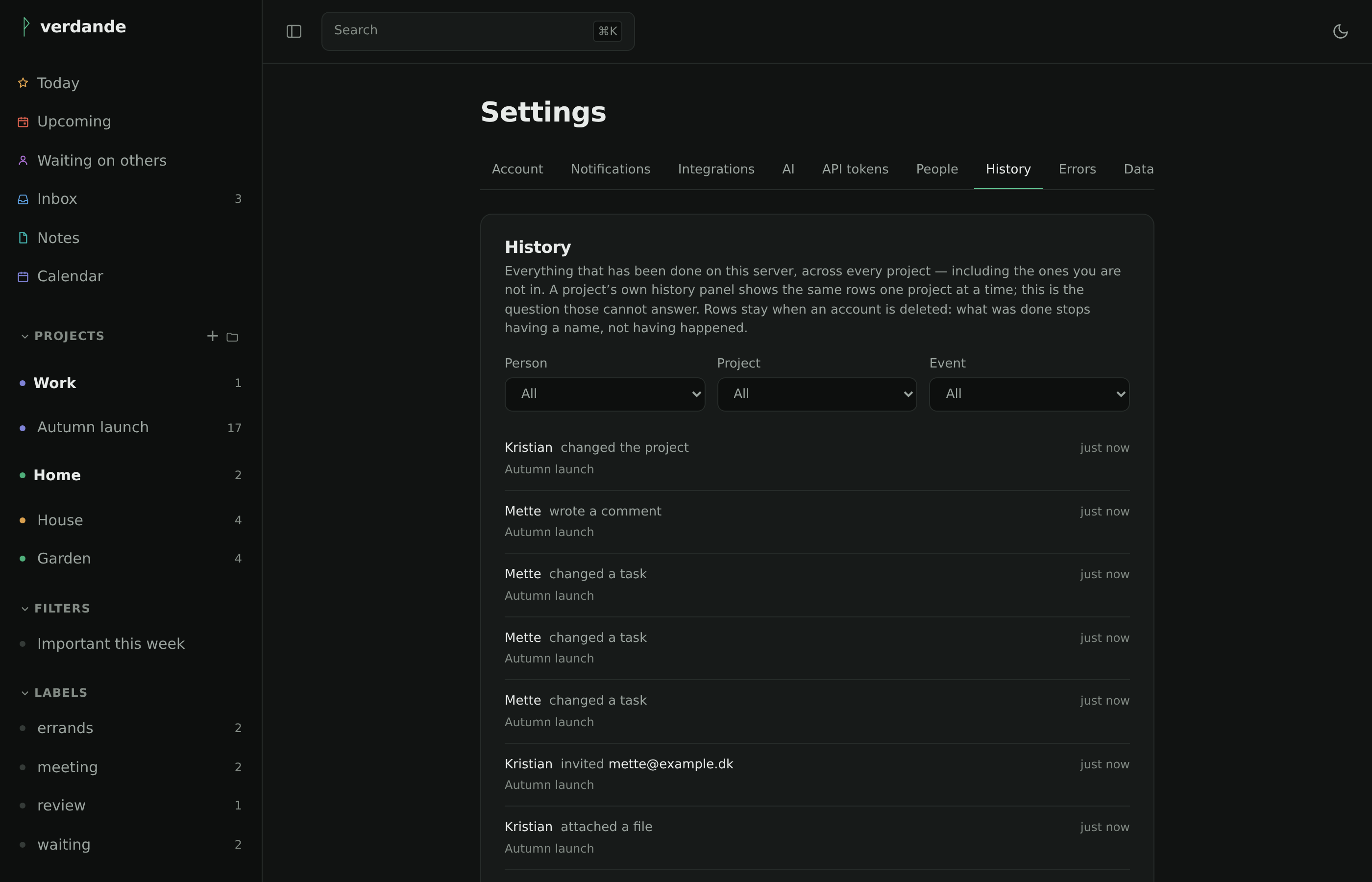
Task: Click the Today star icon
Action: tap(23, 83)
